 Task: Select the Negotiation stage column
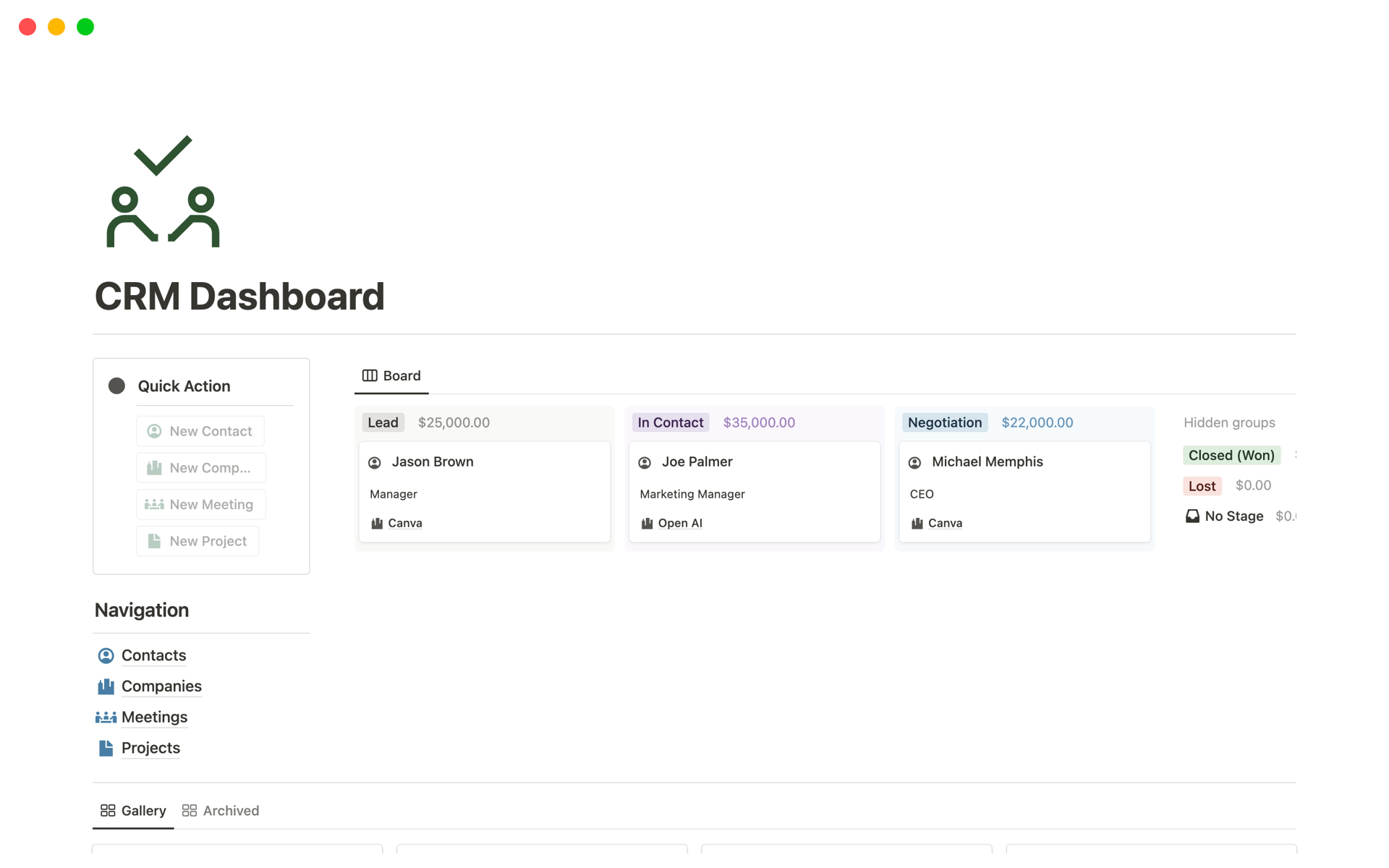pyautogui.click(x=945, y=421)
